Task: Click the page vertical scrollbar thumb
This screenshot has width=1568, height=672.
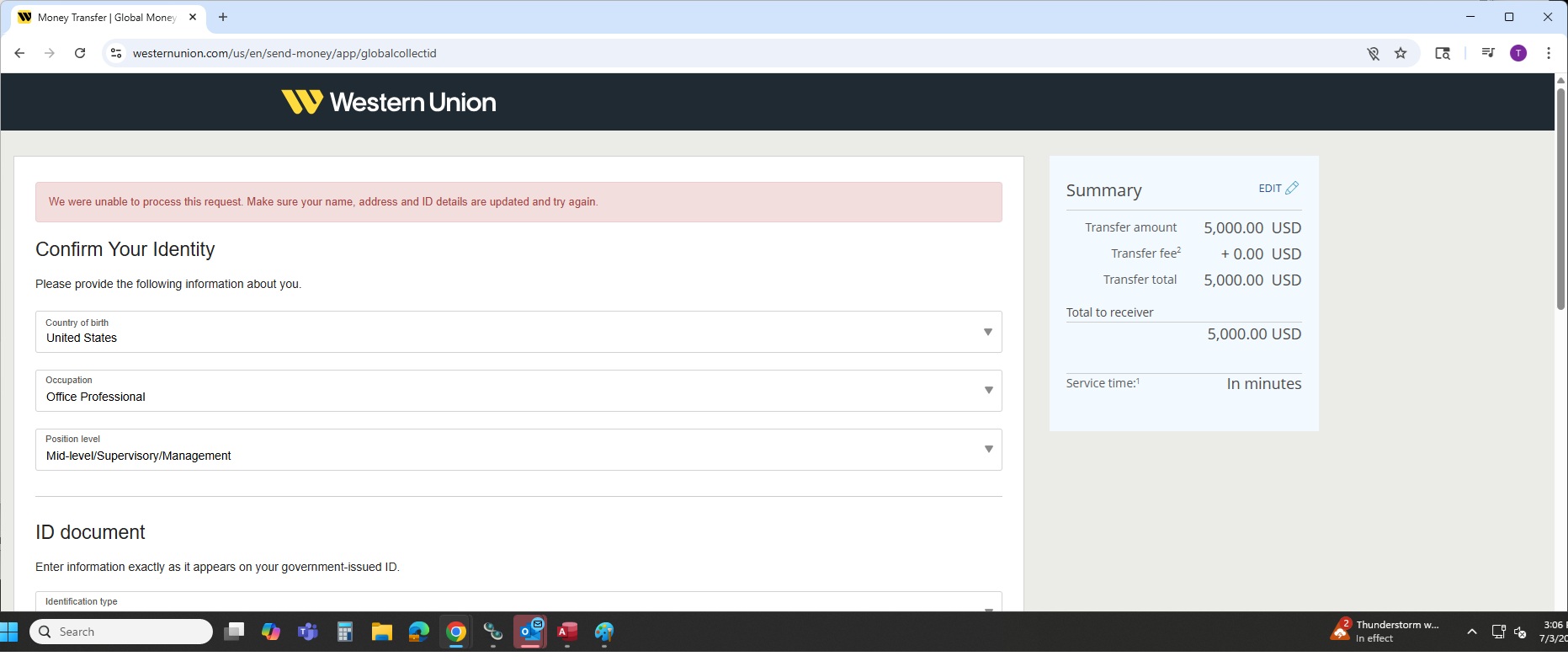Action: coord(1560,198)
